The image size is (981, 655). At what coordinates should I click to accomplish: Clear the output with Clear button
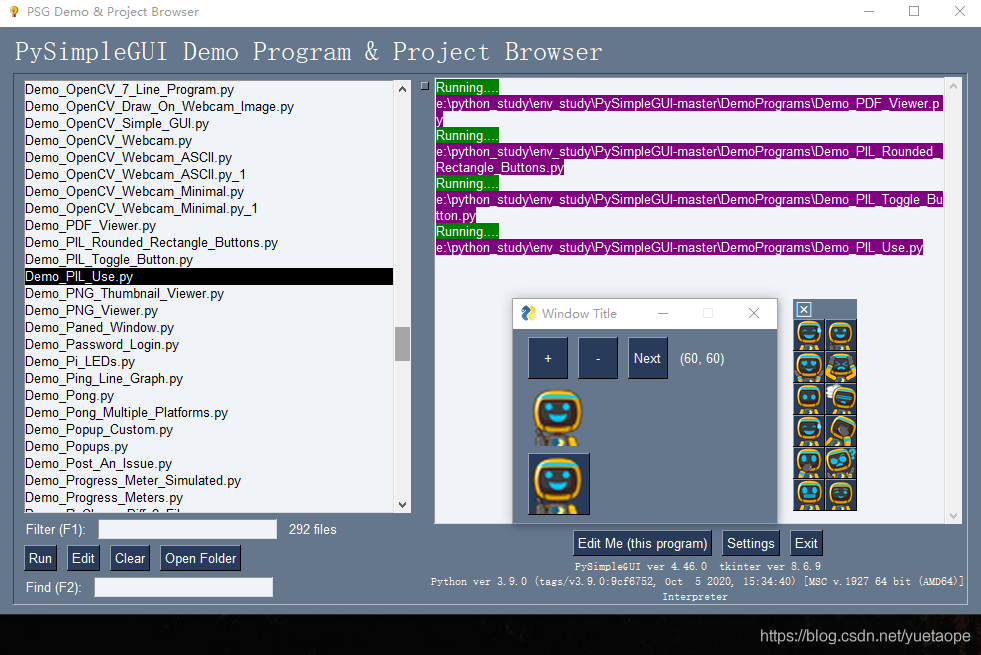tap(130, 558)
